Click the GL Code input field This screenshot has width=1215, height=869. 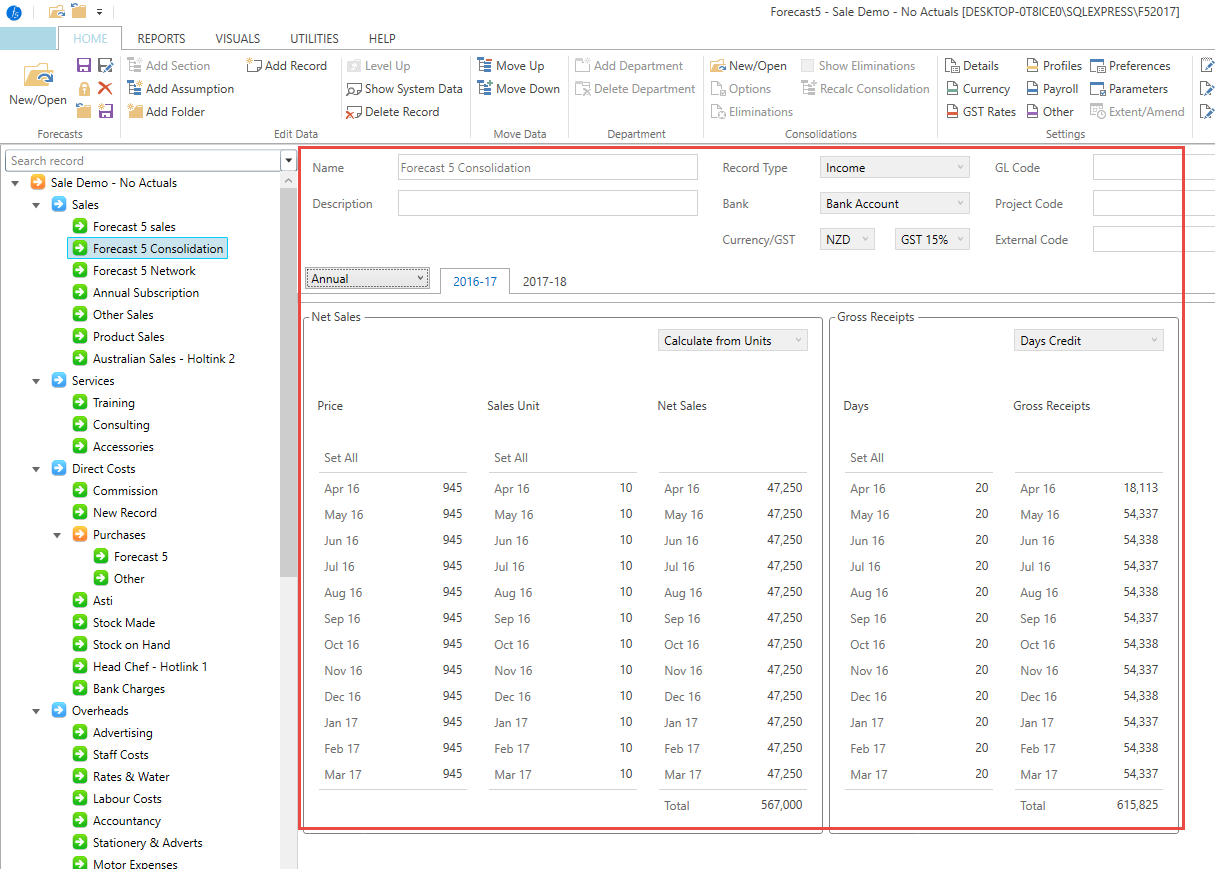tap(1153, 168)
